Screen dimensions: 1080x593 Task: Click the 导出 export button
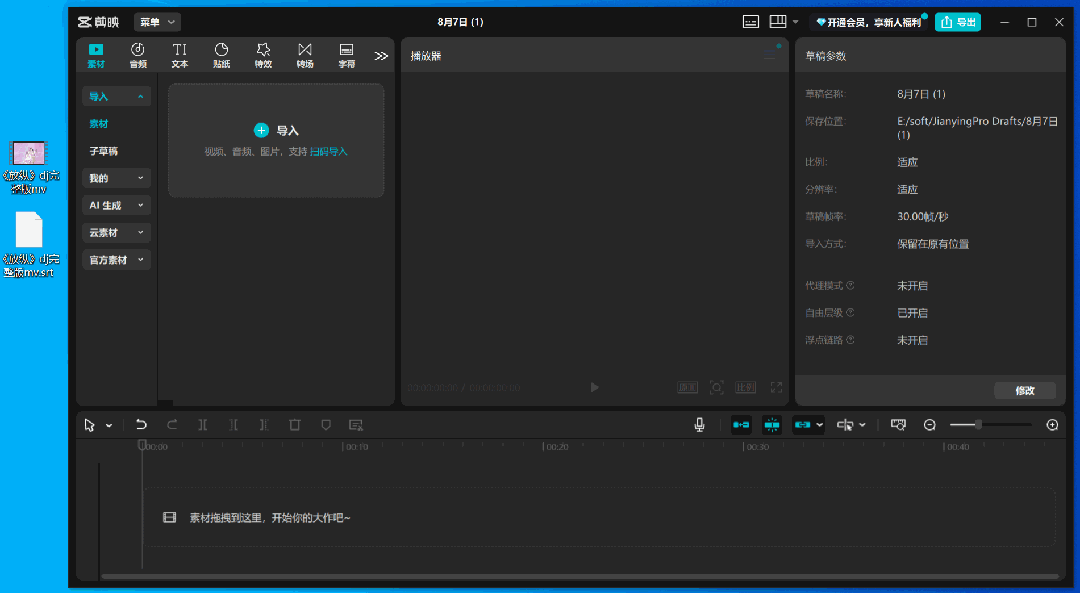(x=958, y=22)
